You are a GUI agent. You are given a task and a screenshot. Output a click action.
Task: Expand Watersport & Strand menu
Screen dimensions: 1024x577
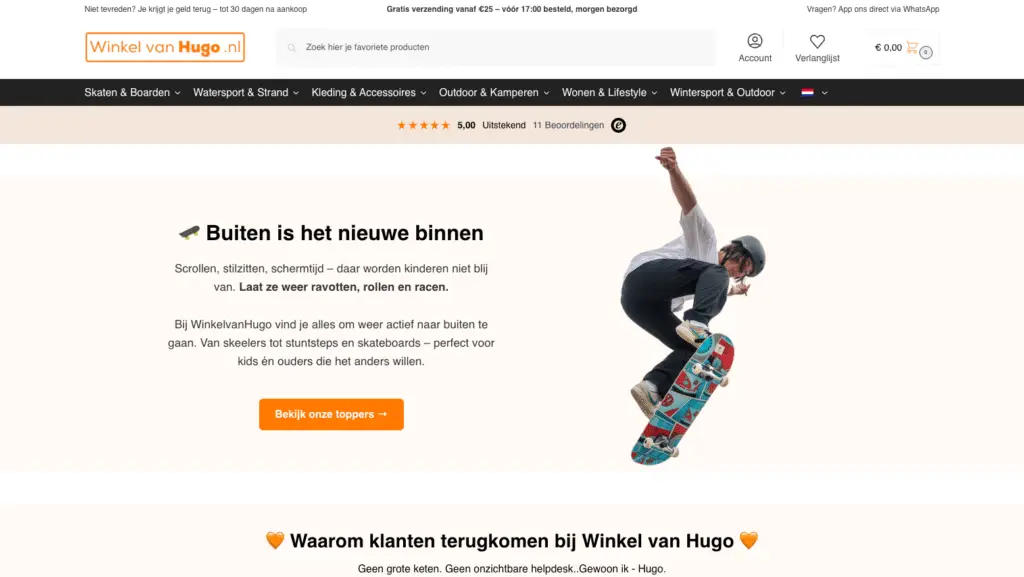coord(246,93)
